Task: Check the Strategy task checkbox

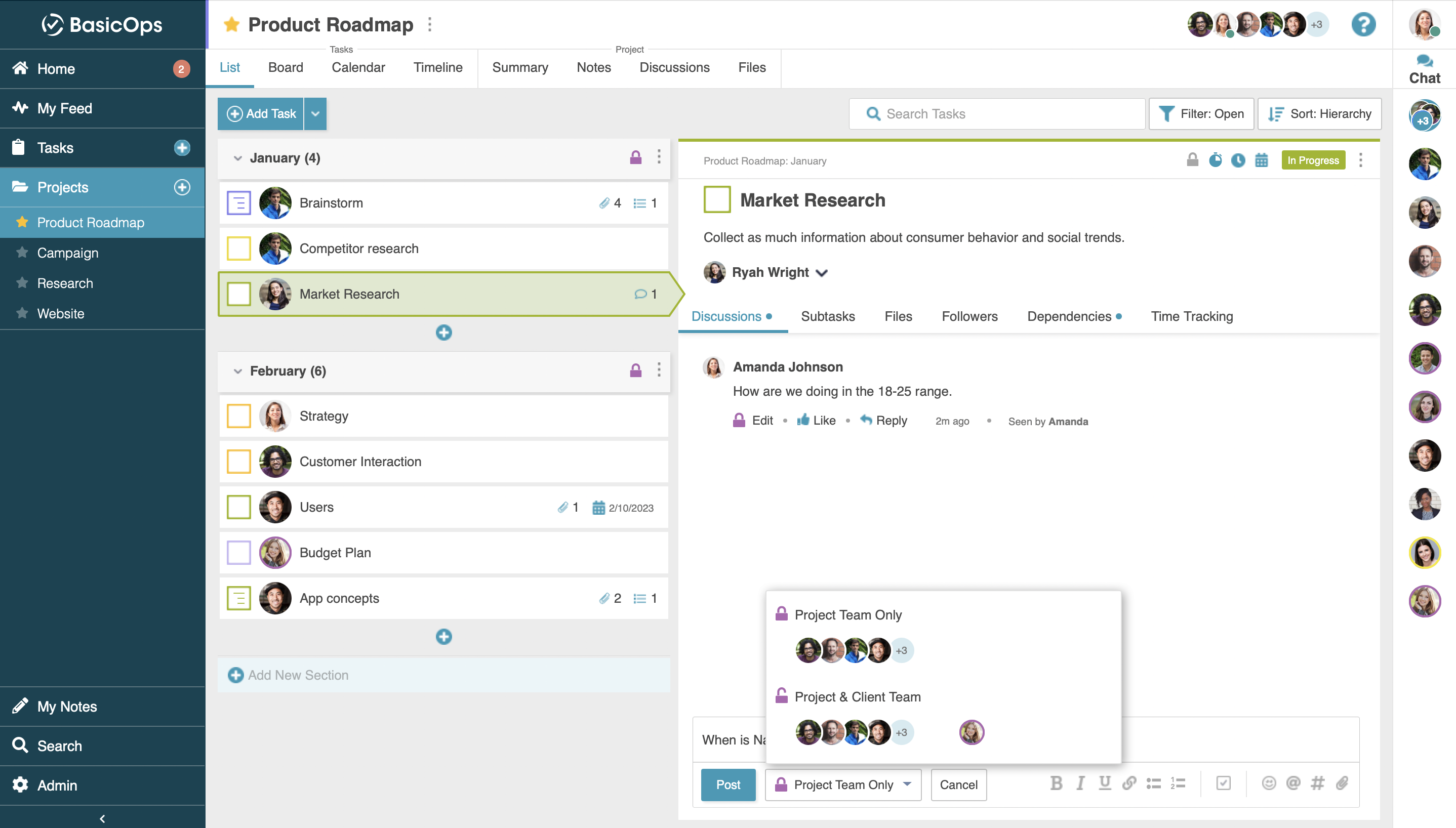Action: click(x=238, y=416)
